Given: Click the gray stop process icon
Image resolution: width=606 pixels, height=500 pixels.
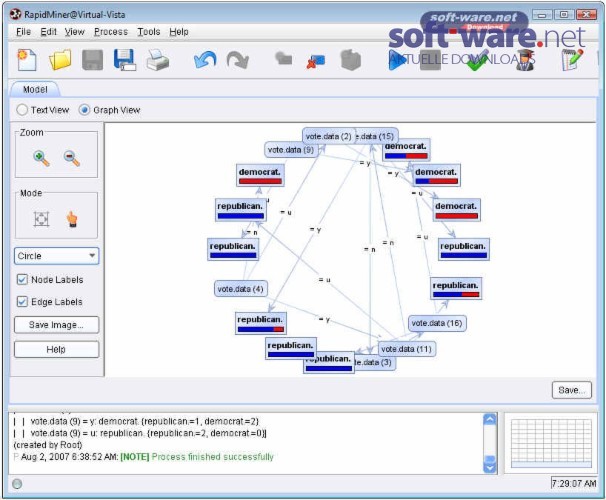Looking at the screenshot, I should click(x=430, y=60).
